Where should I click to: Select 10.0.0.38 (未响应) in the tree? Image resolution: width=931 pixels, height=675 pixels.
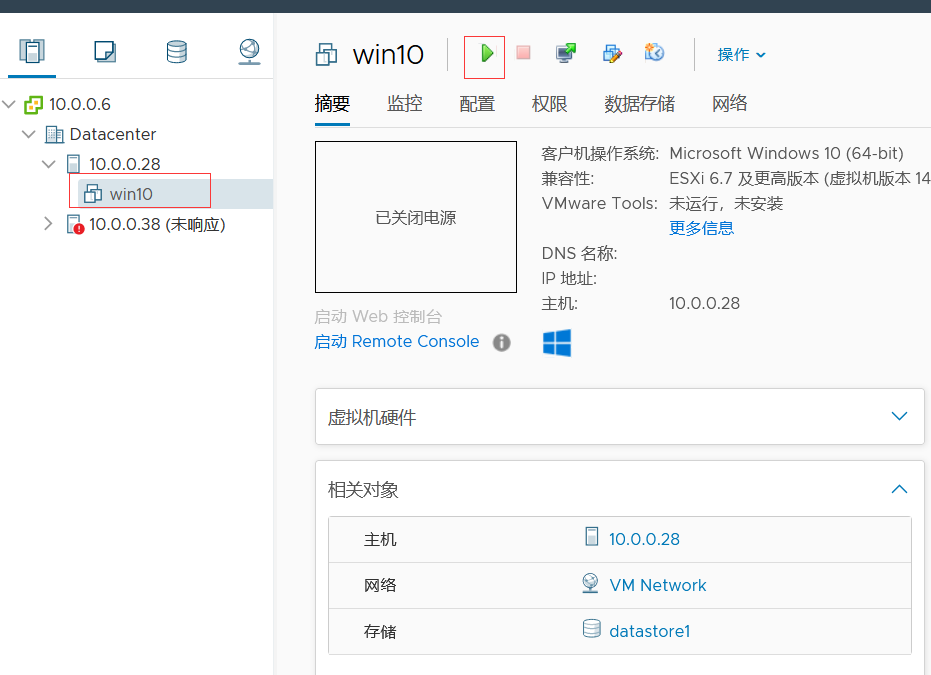pyautogui.click(x=157, y=224)
